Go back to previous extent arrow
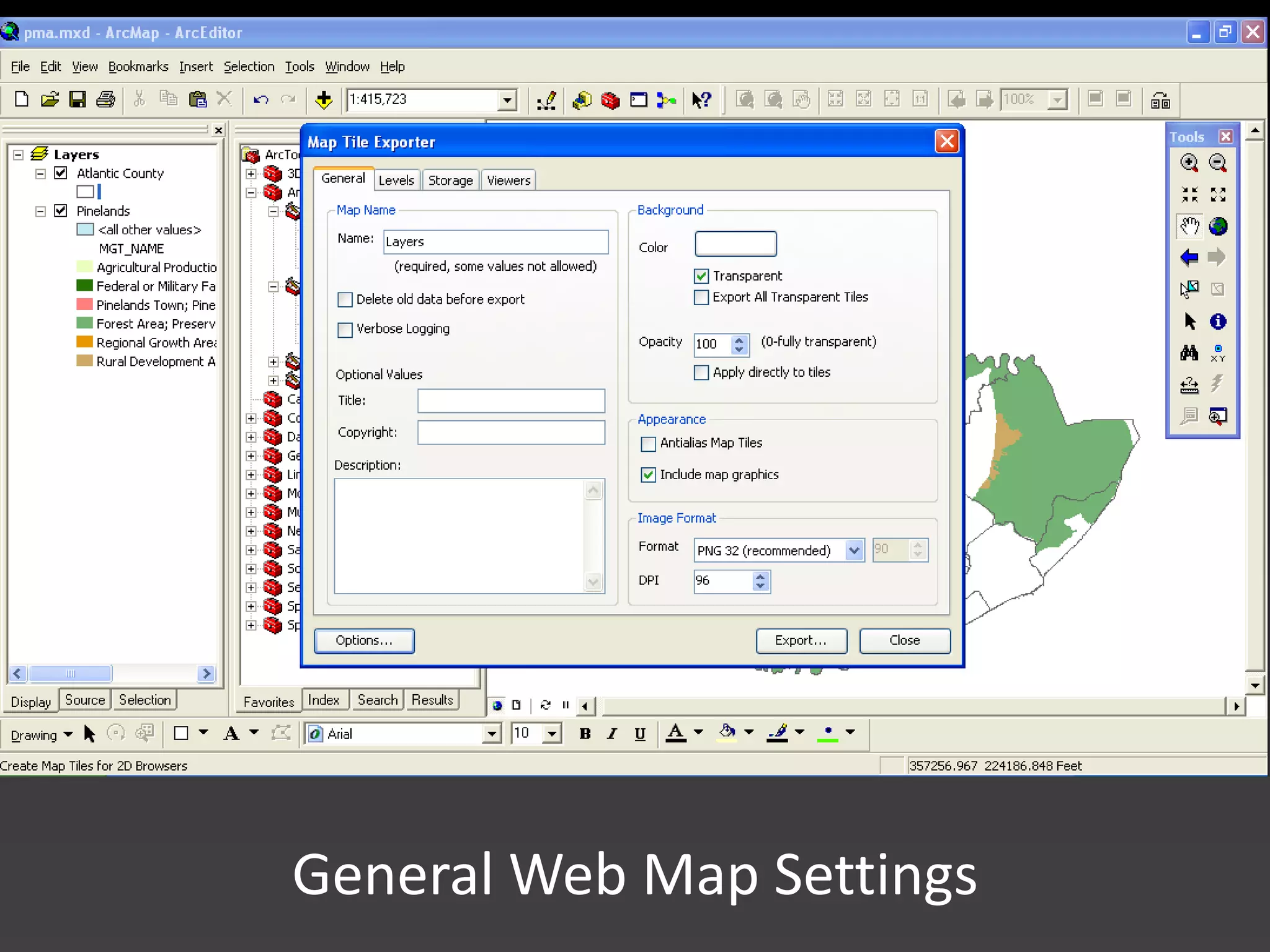This screenshot has width=1270, height=952. [1189, 257]
